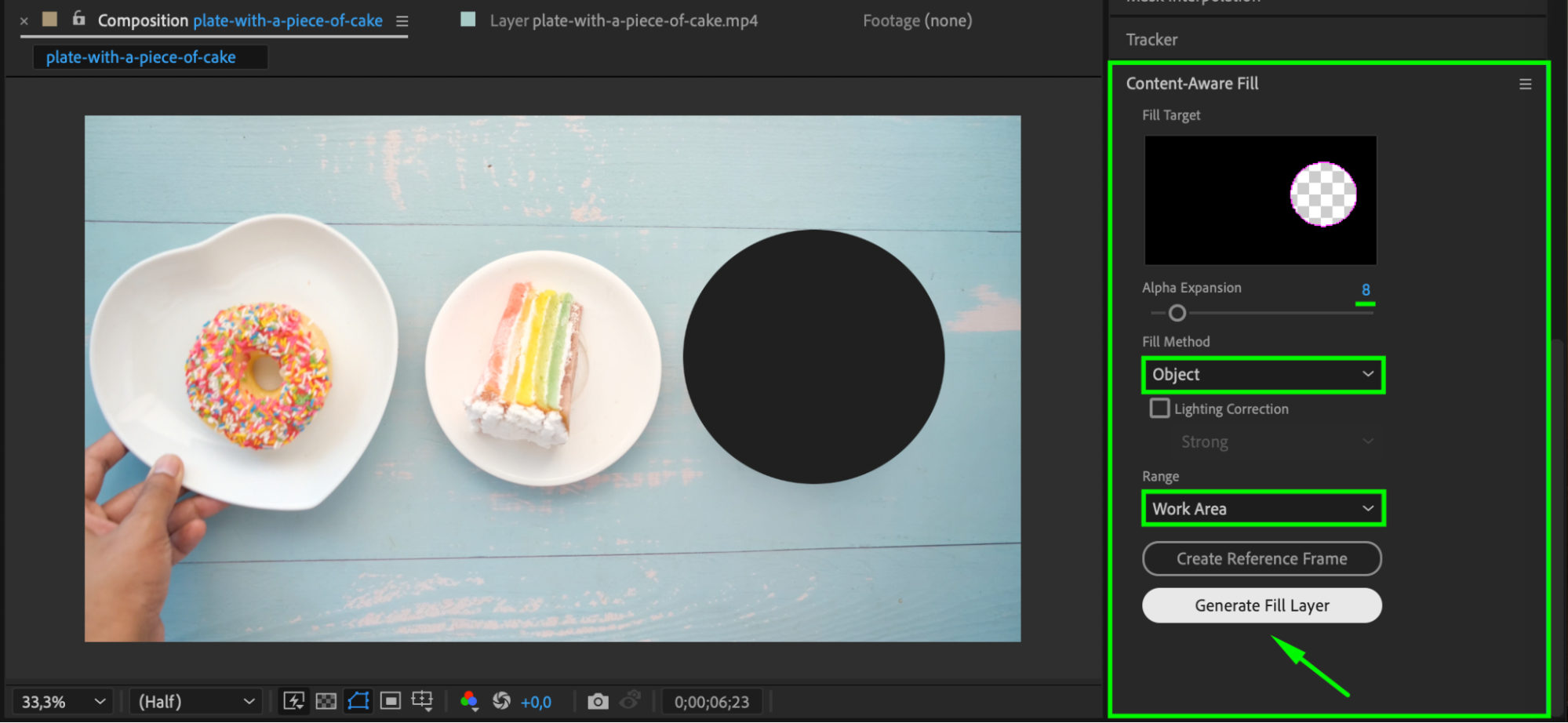The width and height of the screenshot is (1568, 723).
Task: Click the Alpha Expansion value 8
Action: (x=1366, y=289)
